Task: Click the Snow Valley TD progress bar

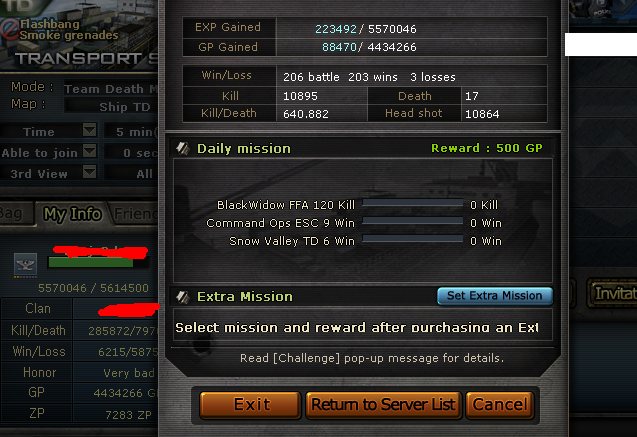Action: (412, 239)
